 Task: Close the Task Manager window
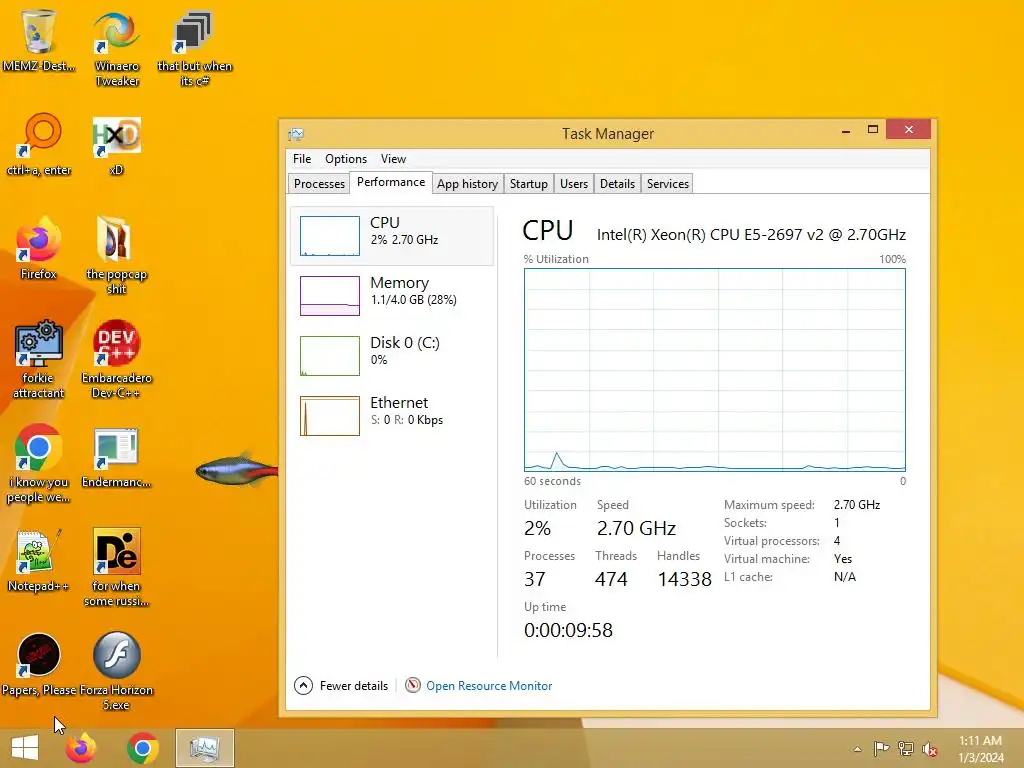(x=908, y=129)
